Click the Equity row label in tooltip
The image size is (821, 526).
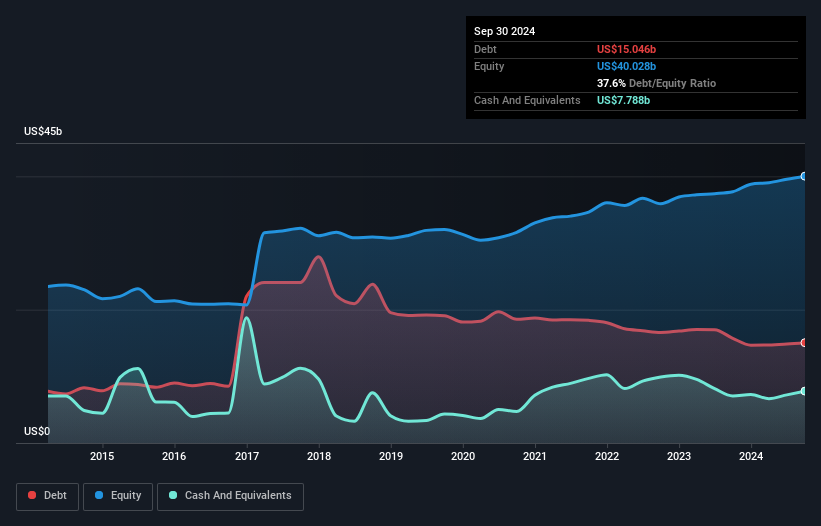489,66
